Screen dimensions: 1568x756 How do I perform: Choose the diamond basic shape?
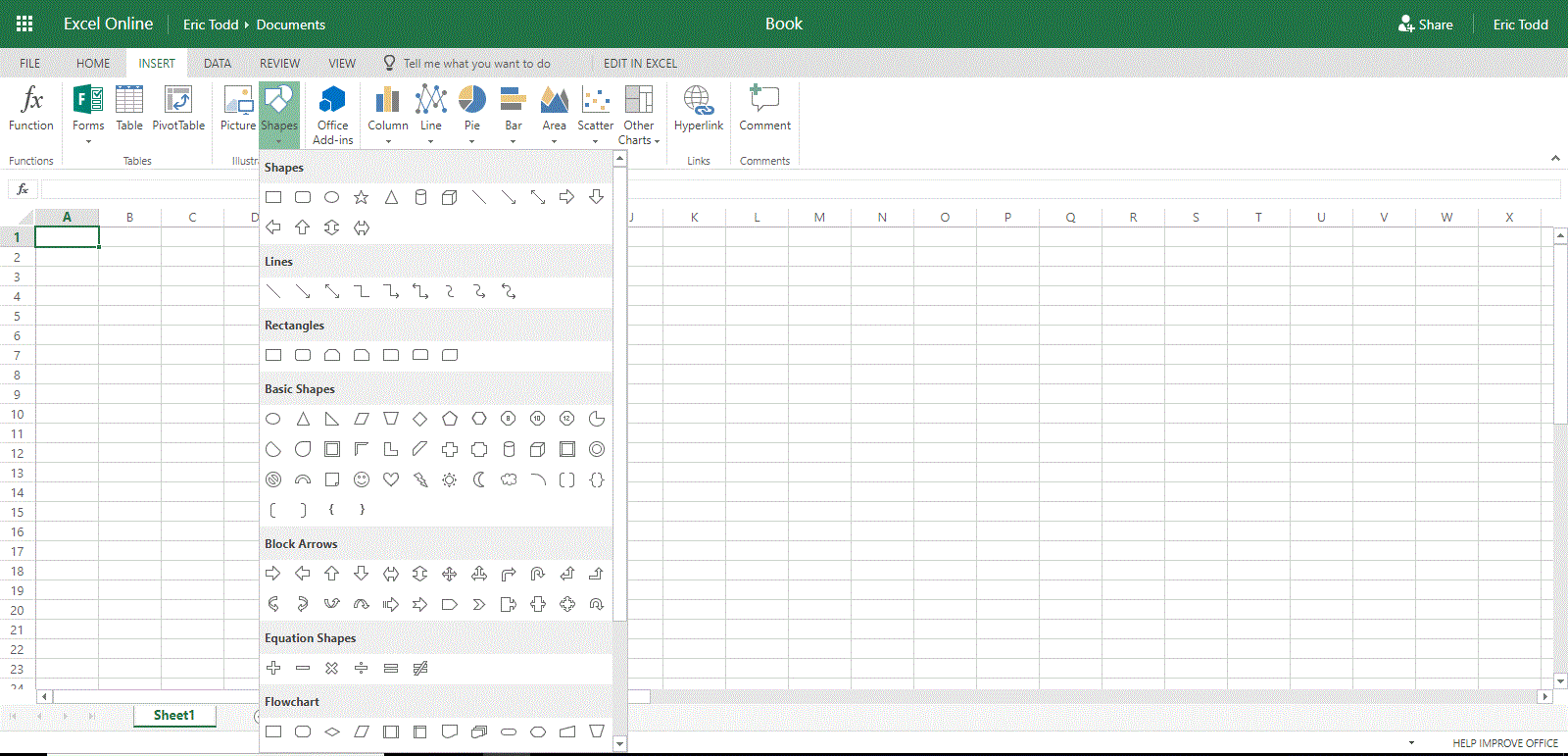pyautogui.click(x=420, y=419)
